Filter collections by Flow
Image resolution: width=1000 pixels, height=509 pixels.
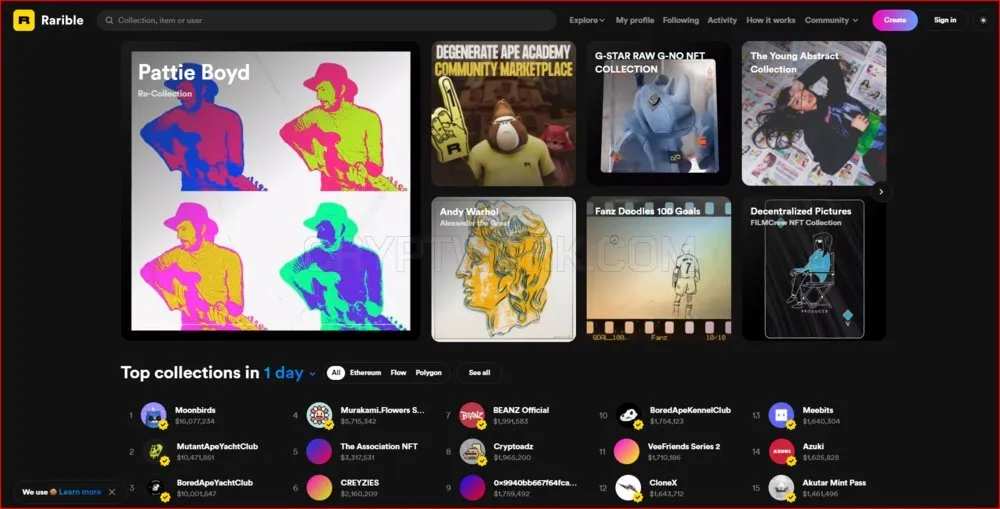[399, 373]
